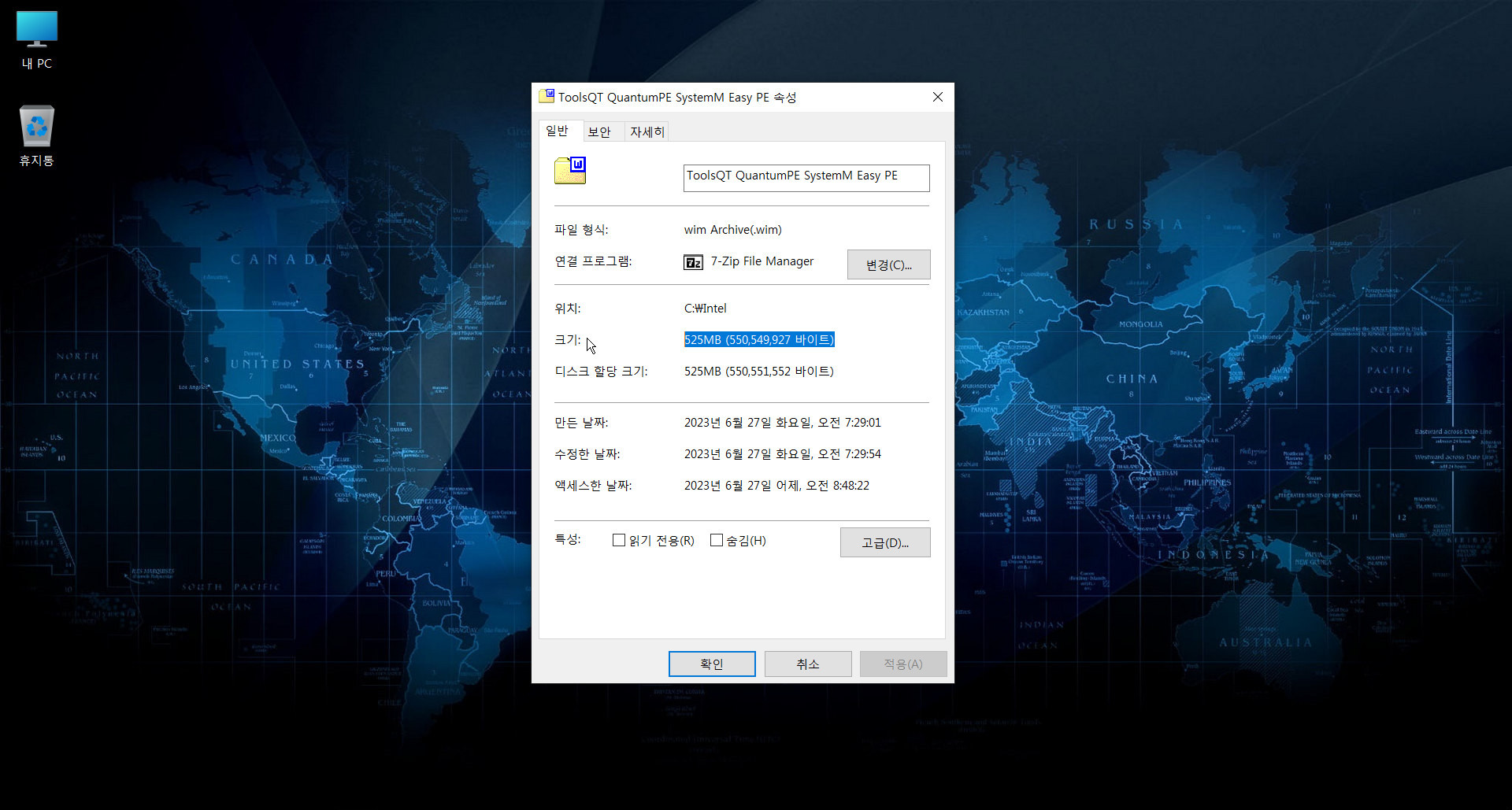1512x810 pixels.
Task: Toggle the 숨김(H) checkbox
Action: tap(717, 540)
